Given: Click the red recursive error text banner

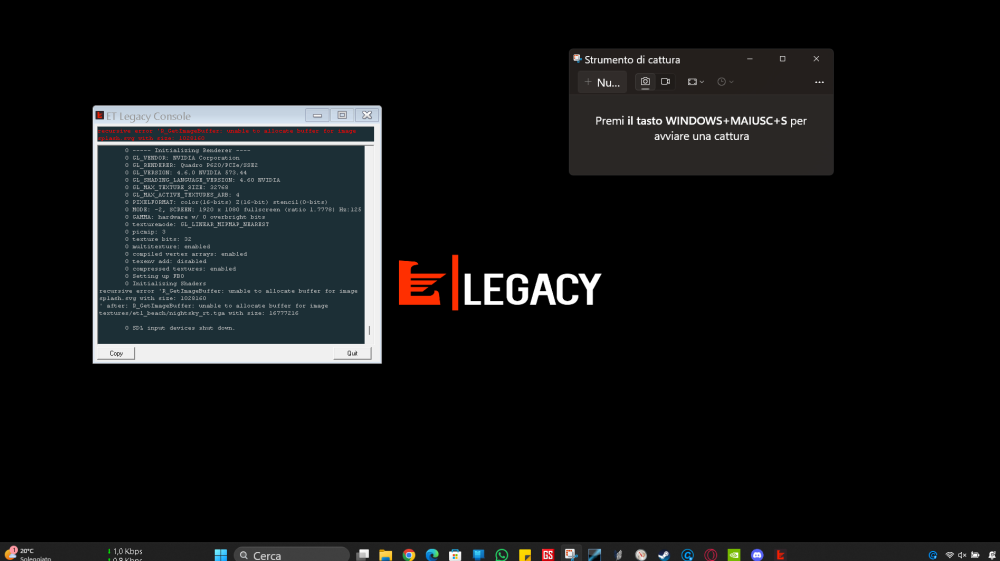Looking at the screenshot, I should (235, 134).
